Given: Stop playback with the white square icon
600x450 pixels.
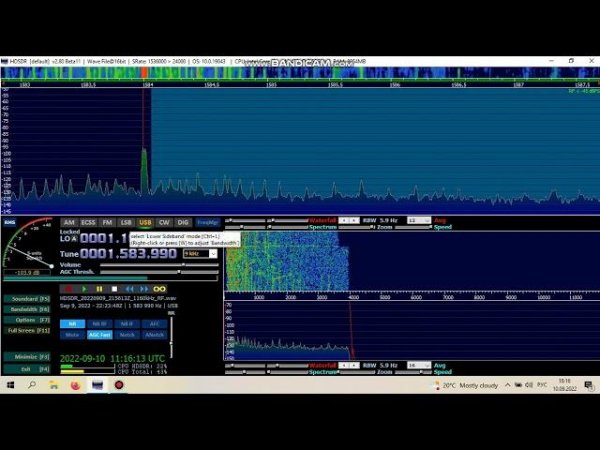Looking at the screenshot, I should point(114,289).
